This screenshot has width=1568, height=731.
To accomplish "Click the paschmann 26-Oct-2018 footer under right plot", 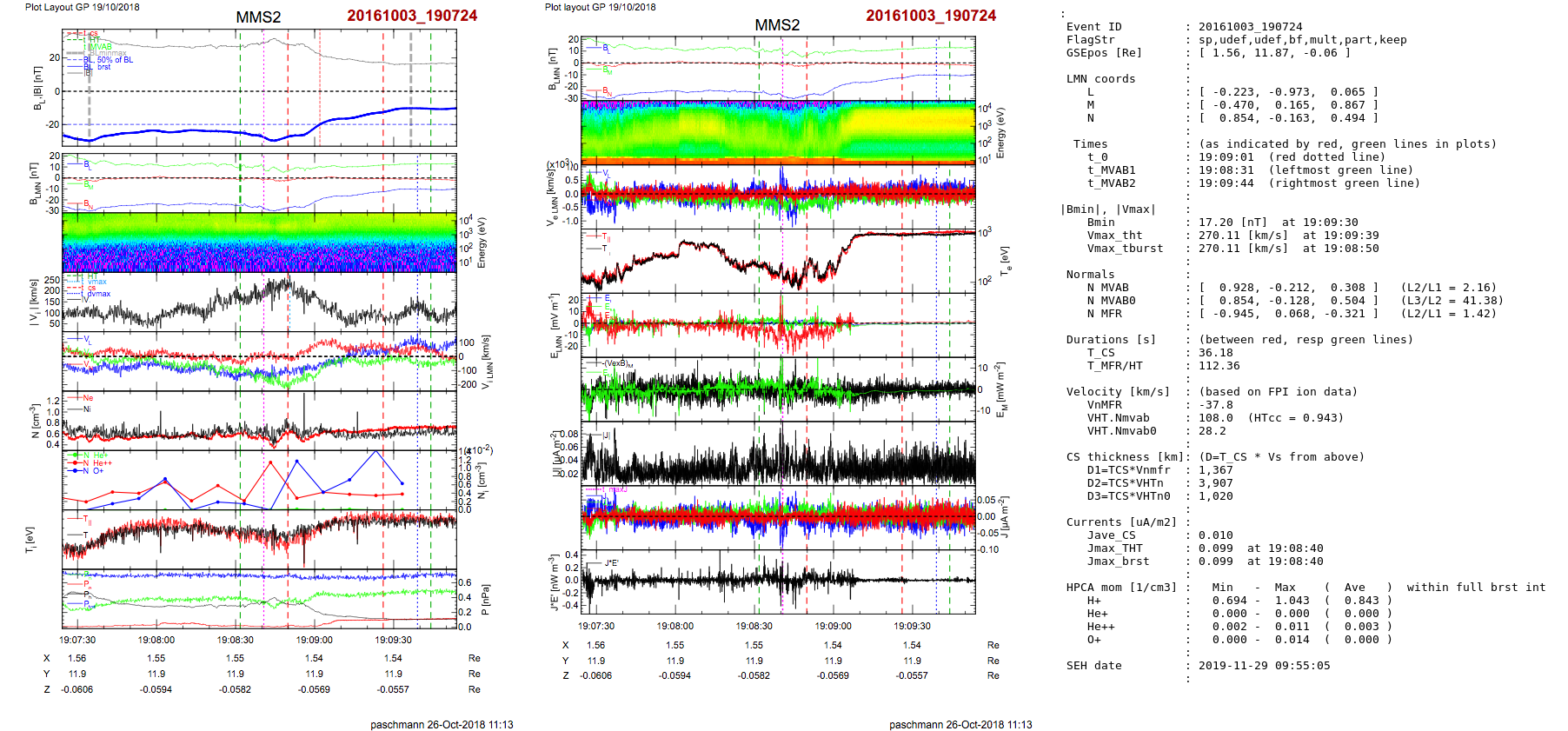I will click(960, 724).
